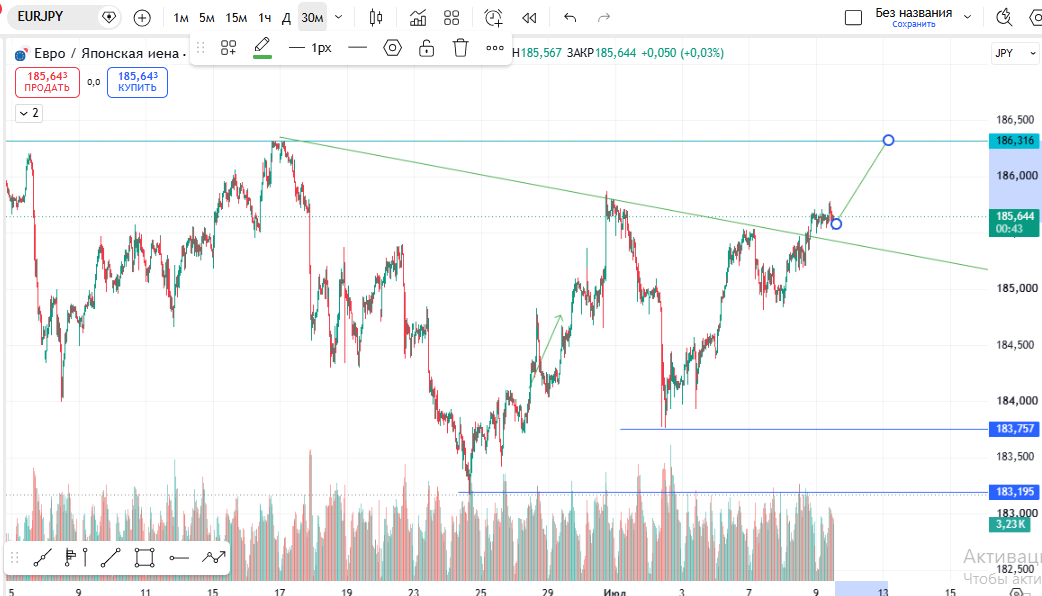Open the EURJPY symbol search

click(x=41, y=17)
